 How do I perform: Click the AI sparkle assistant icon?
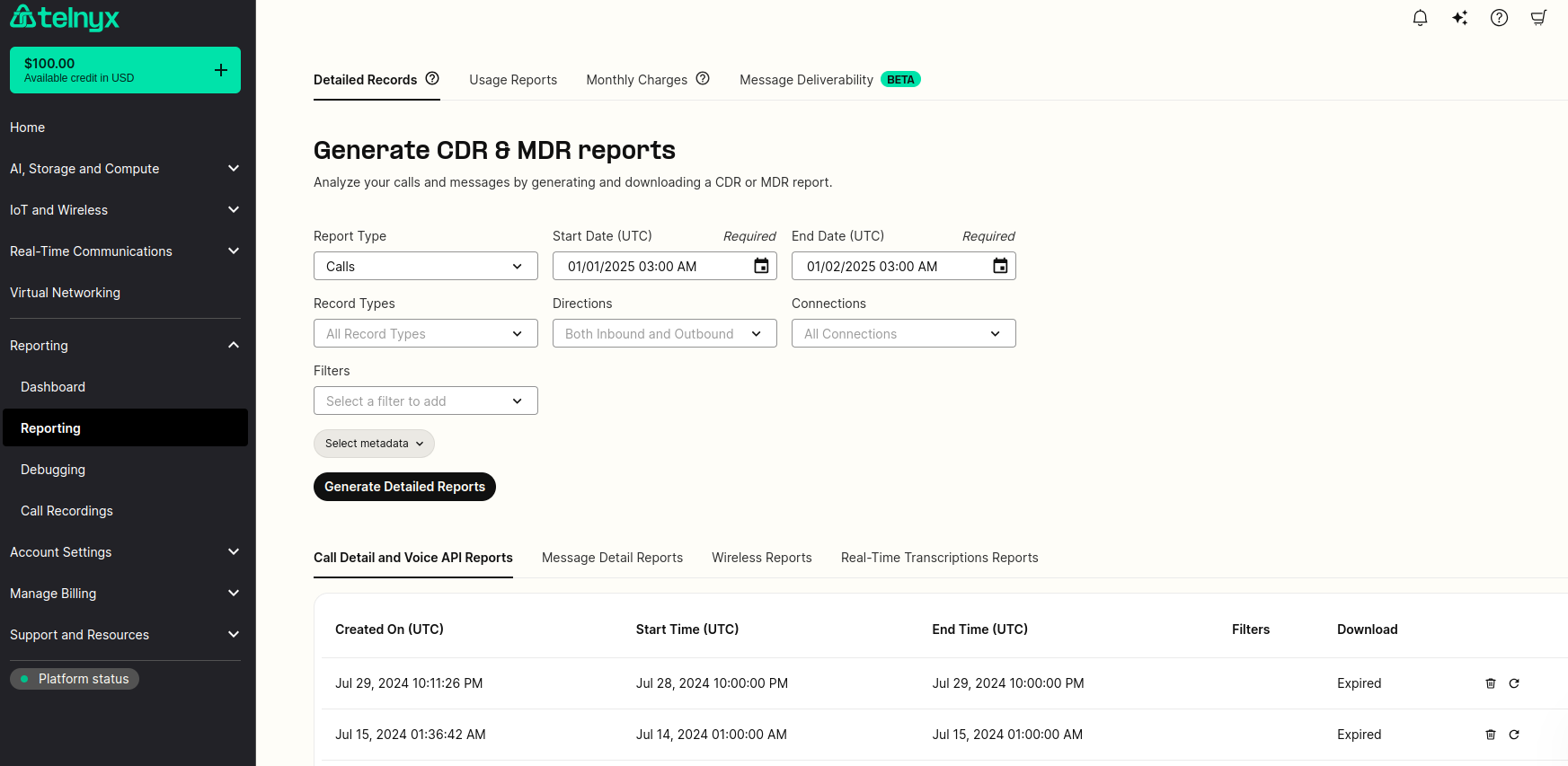tap(1459, 18)
